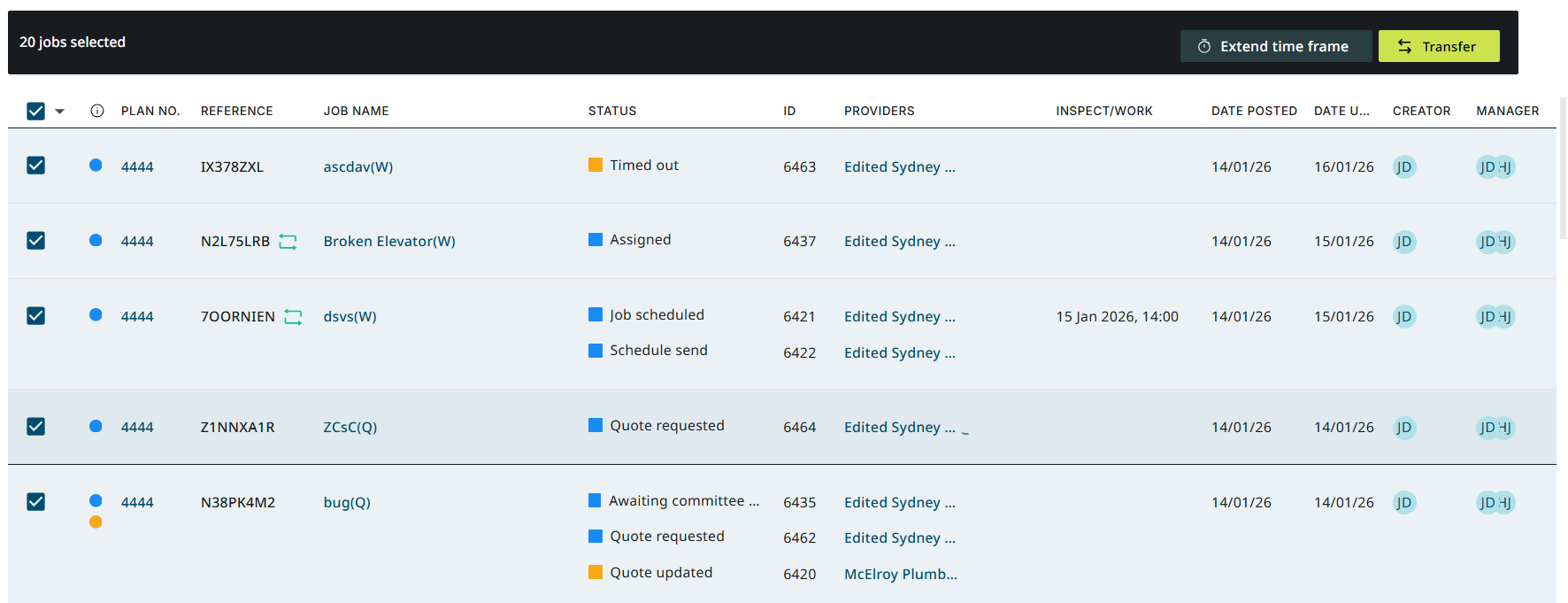The image size is (1568, 603).
Task: Click transfer arrows icon beside N2L75LRB reference
Action: (x=288, y=242)
